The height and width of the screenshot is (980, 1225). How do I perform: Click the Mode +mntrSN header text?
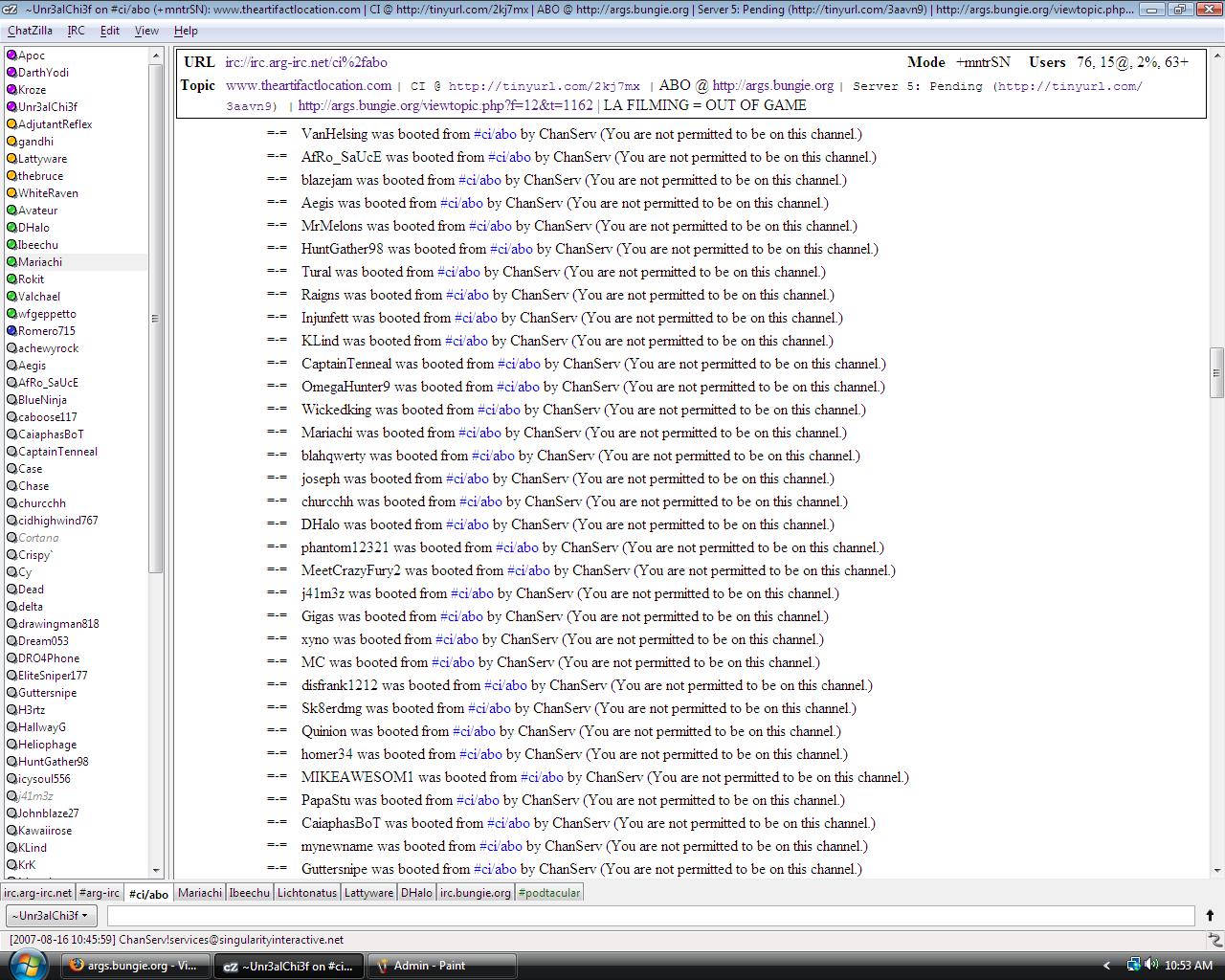pyautogui.click(x=959, y=62)
